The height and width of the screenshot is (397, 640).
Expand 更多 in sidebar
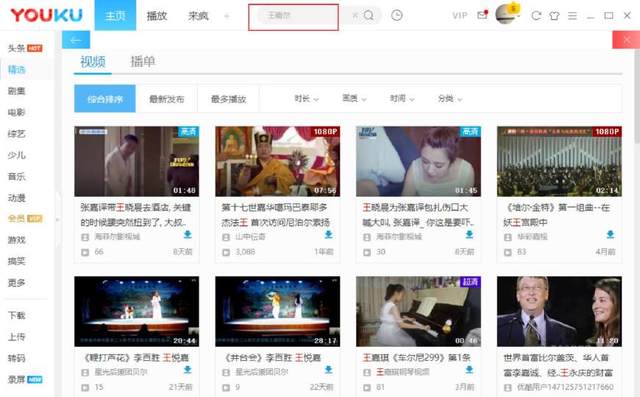click(x=17, y=283)
